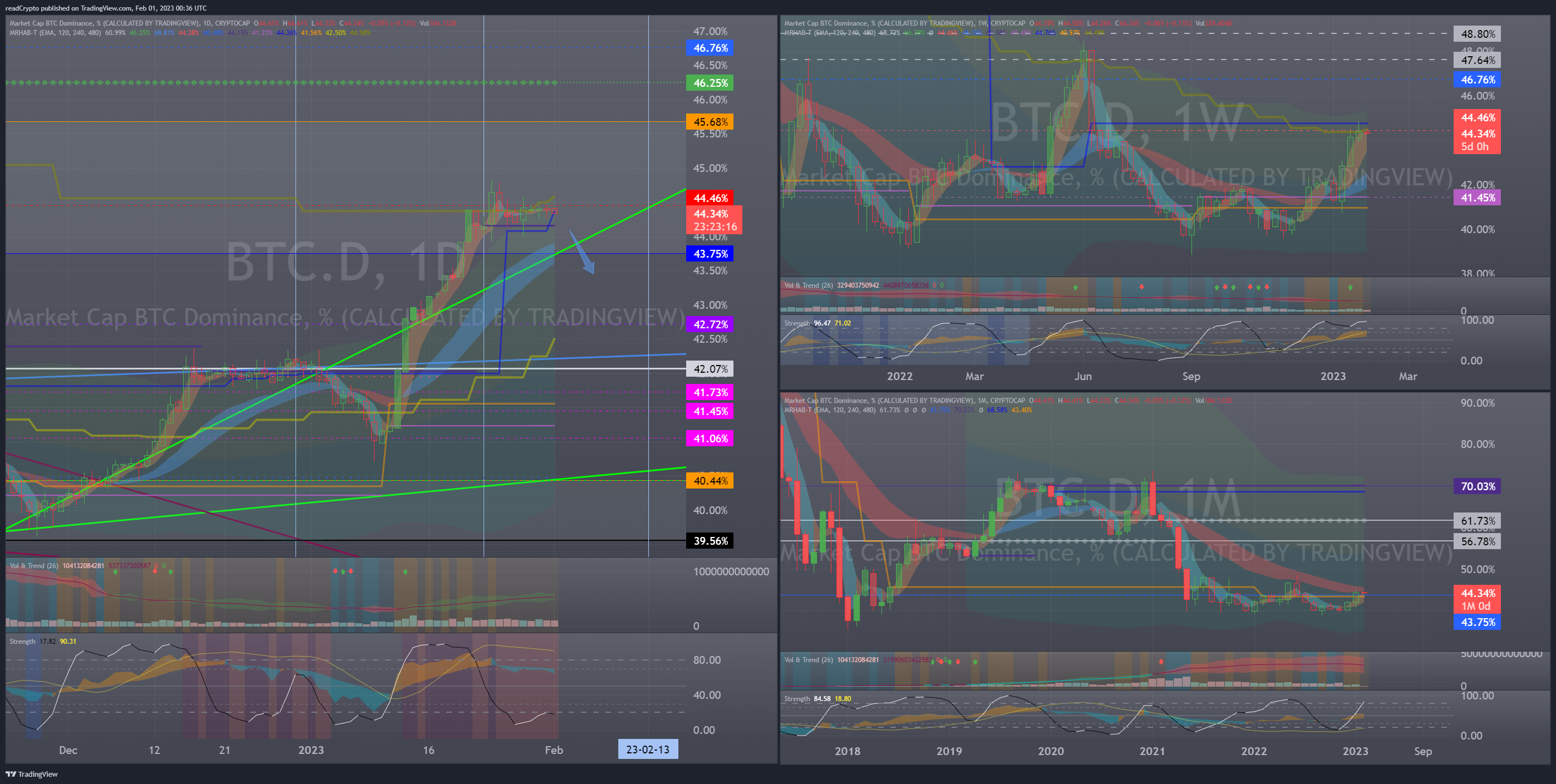Image resolution: width=1556 pixels, height=784 pixels.
Task: Click the 2020 label on 1M time axis
Action: point(1051,751)
